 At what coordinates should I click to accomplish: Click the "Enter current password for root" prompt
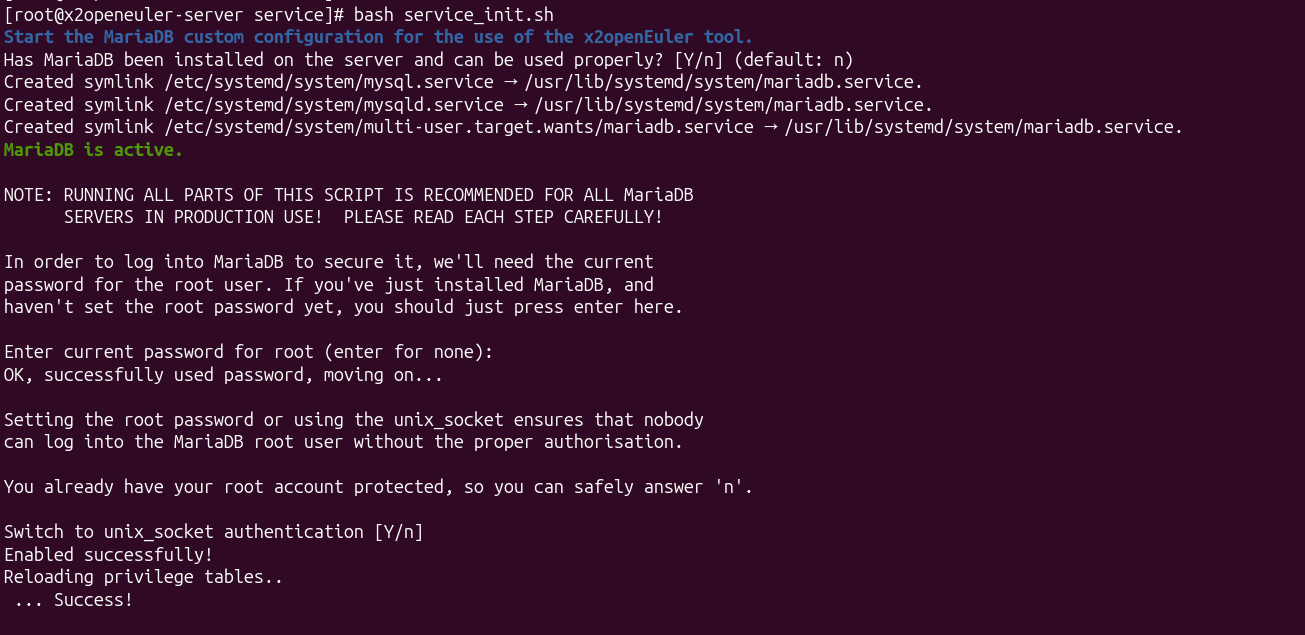coord(248,352)
